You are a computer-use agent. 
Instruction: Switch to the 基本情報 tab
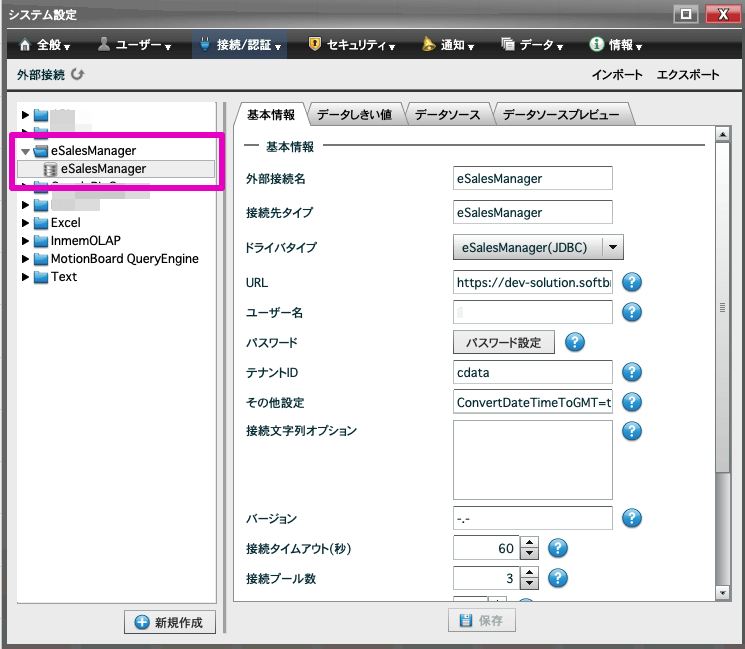point(271,115)
